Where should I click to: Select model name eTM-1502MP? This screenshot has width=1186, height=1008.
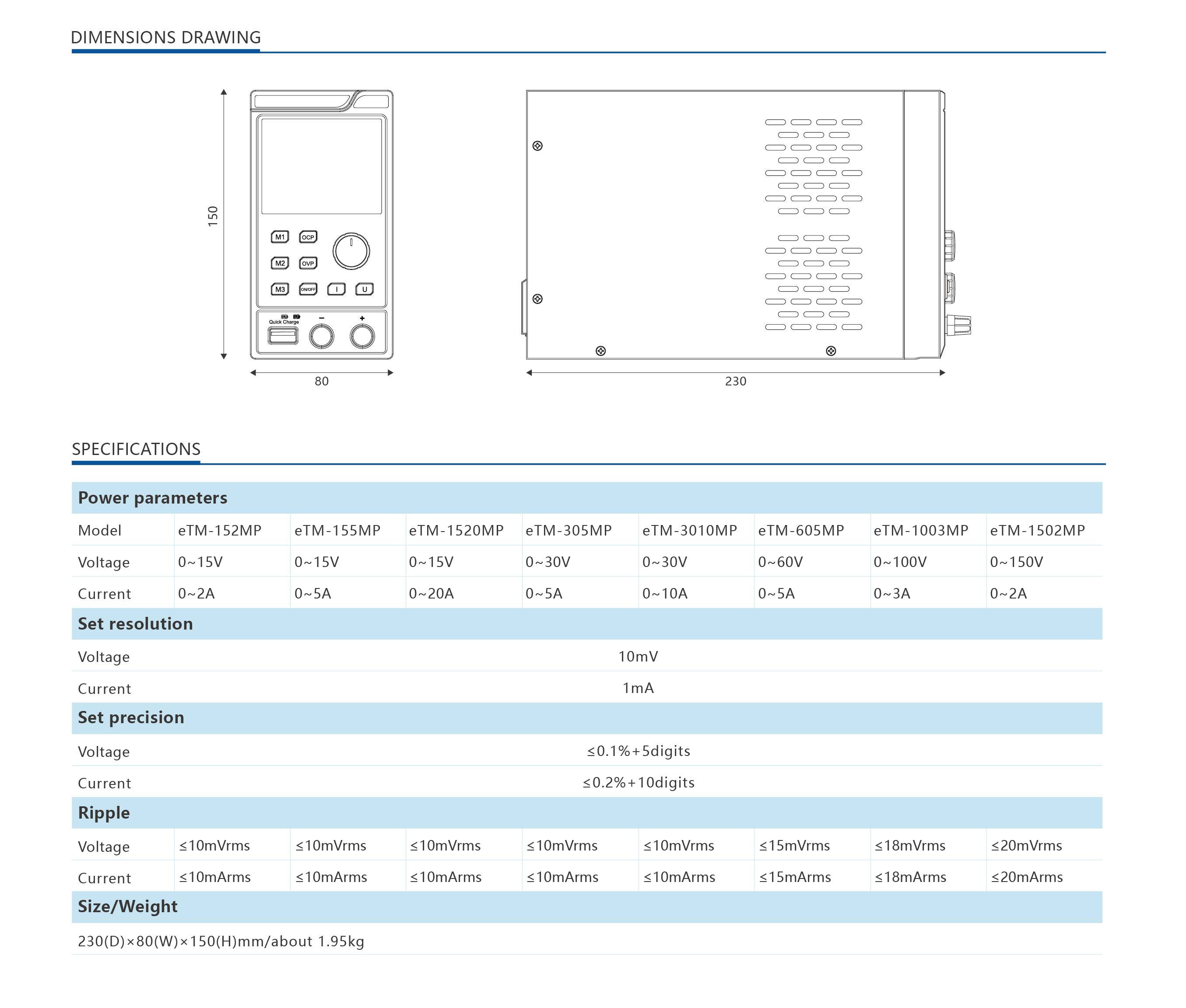point(1037,530)
